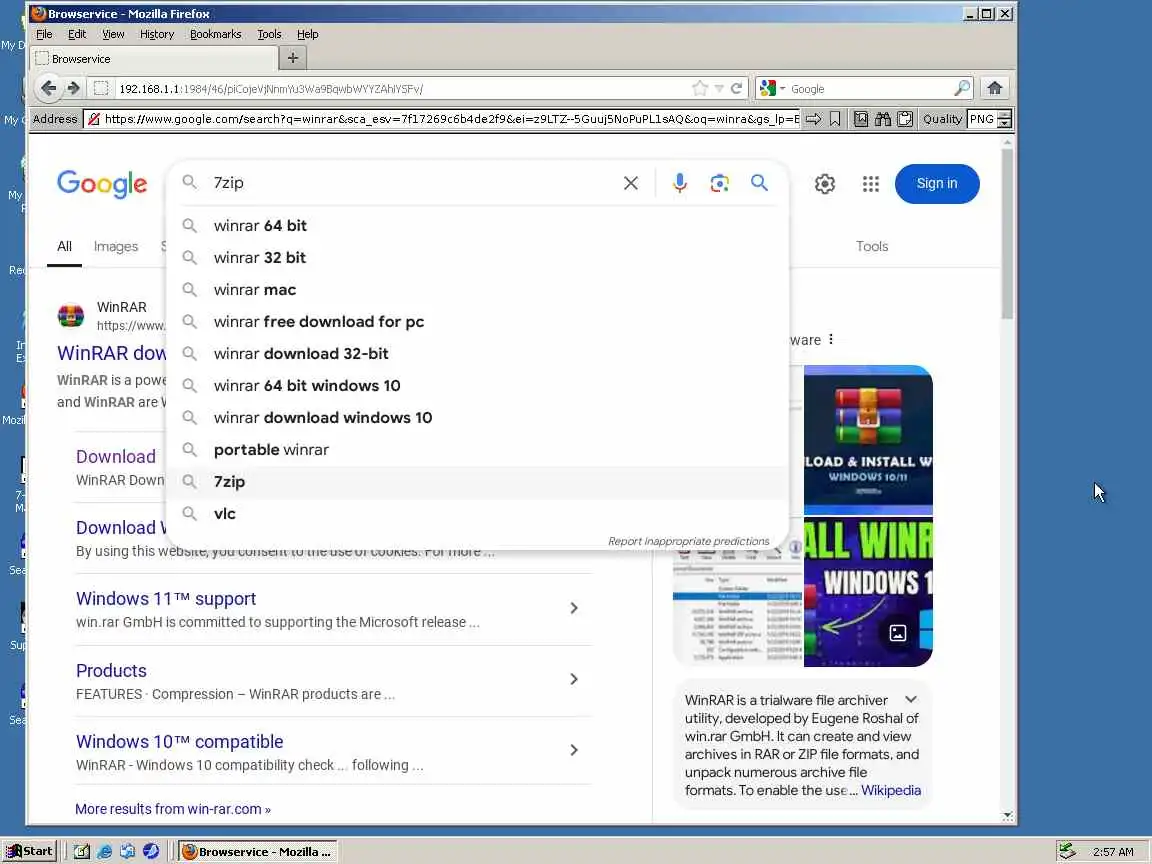Screen dimensions: 1152x864
Task: Expand the Windows 11 support sitelink chevron
Action: pos(574,608)
